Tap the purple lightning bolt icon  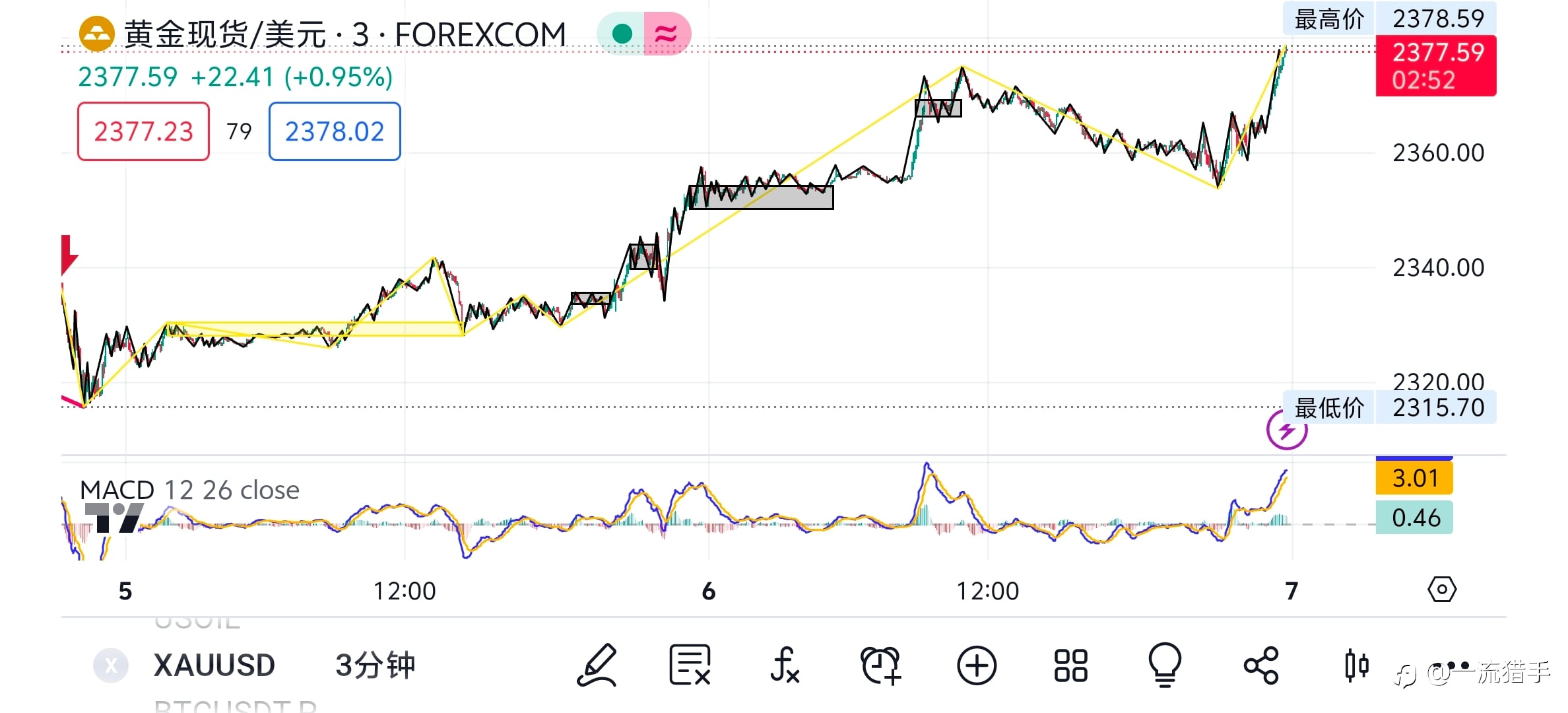point(1286,430)
